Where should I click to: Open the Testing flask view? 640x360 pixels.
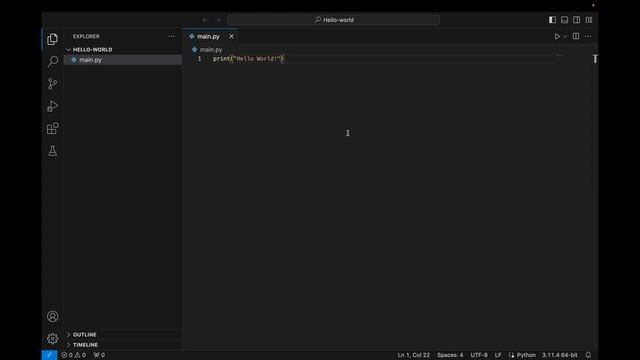click(52, 151)
